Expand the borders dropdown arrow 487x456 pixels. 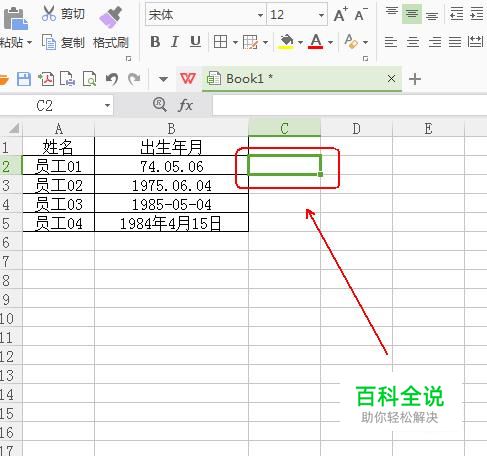[x=235, y=42]
